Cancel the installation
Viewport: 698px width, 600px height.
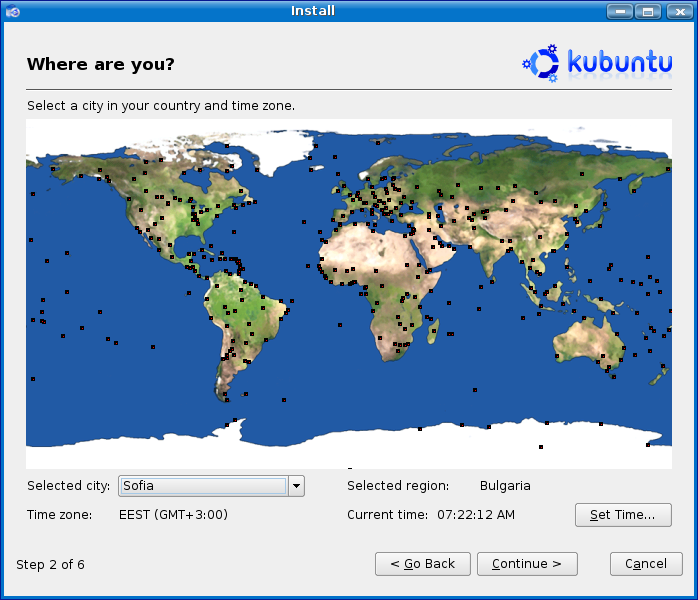pos(646,564)
